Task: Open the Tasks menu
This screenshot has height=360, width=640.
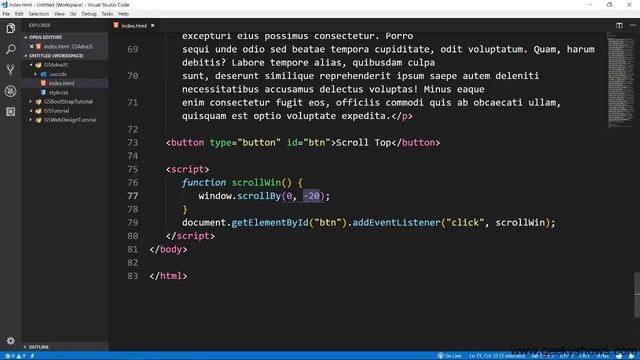Action: [107, 14]
